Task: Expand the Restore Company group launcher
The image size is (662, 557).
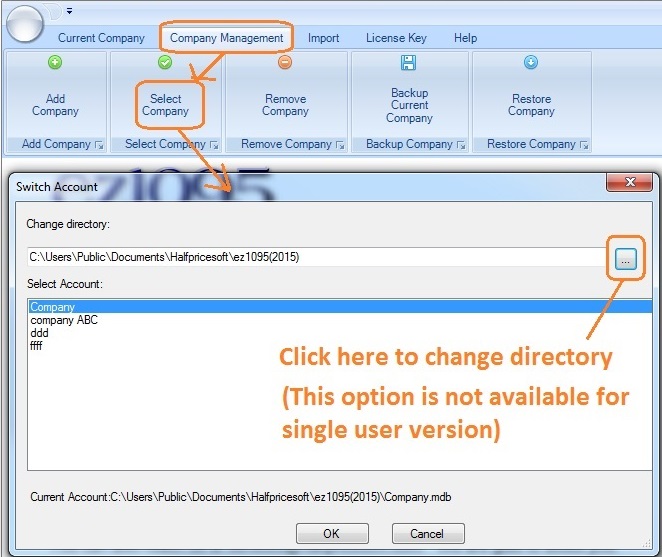Action: [x=584, y=145]
